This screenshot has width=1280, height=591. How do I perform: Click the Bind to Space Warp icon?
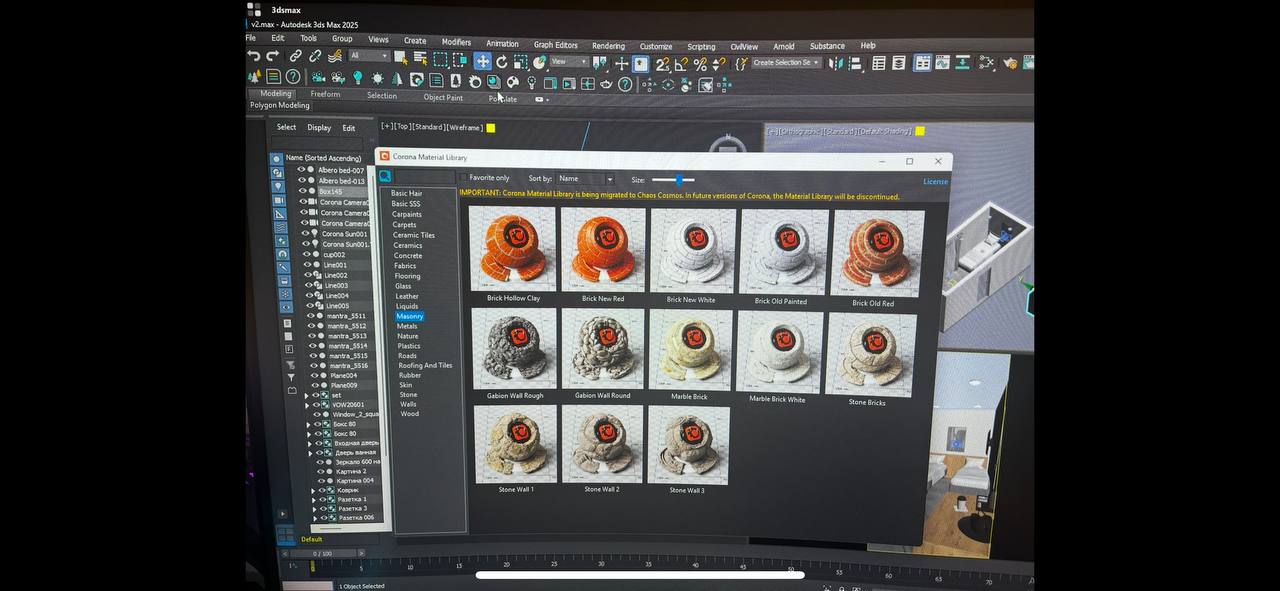[335, 56]
